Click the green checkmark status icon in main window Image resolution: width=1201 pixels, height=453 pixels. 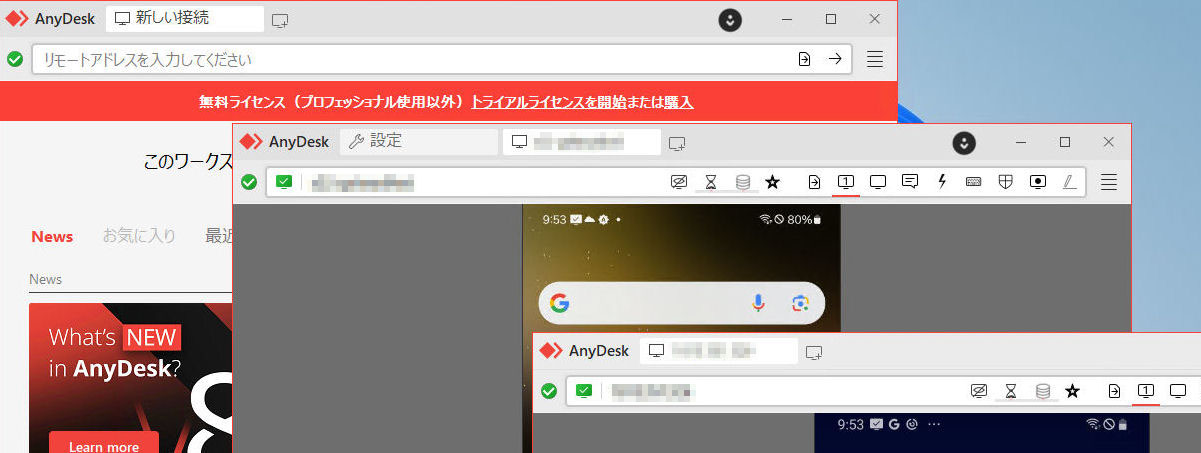pos(15,59)
